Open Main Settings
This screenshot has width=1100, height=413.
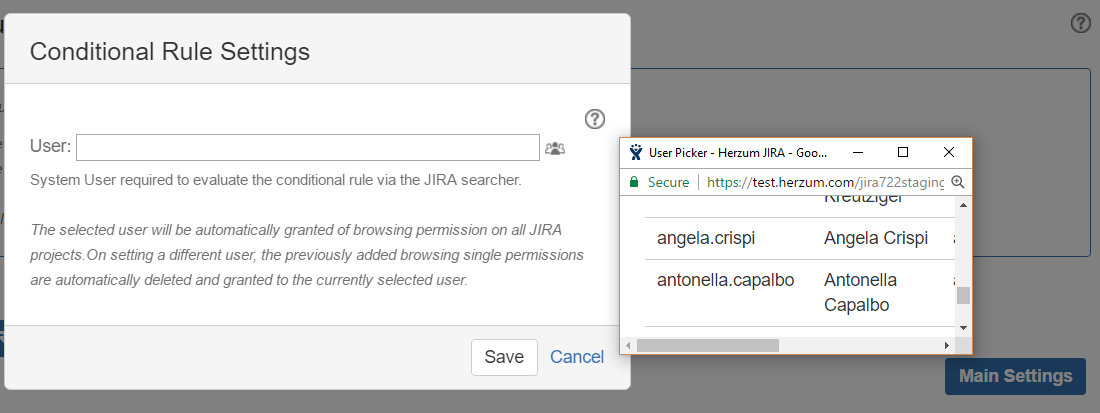pos(1015,376)
